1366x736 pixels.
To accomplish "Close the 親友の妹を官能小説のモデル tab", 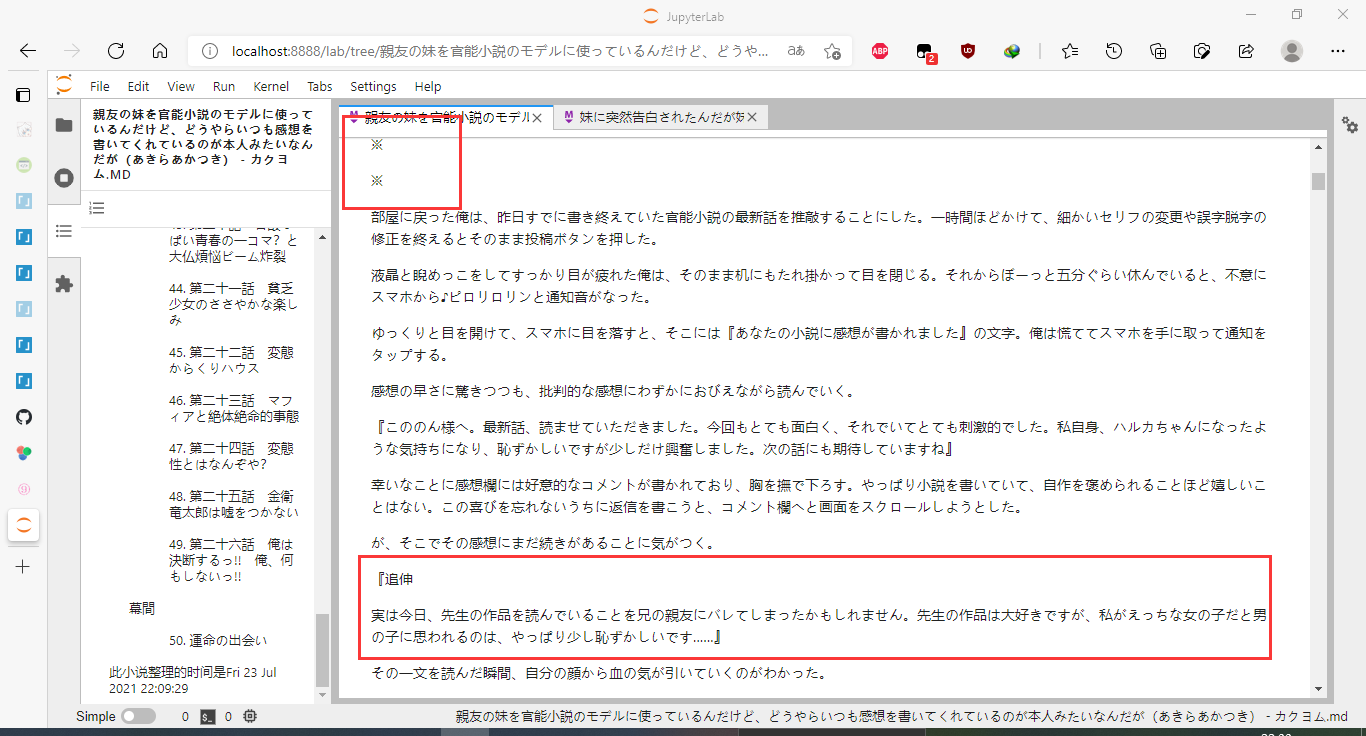I will click(x=537, y=118).
